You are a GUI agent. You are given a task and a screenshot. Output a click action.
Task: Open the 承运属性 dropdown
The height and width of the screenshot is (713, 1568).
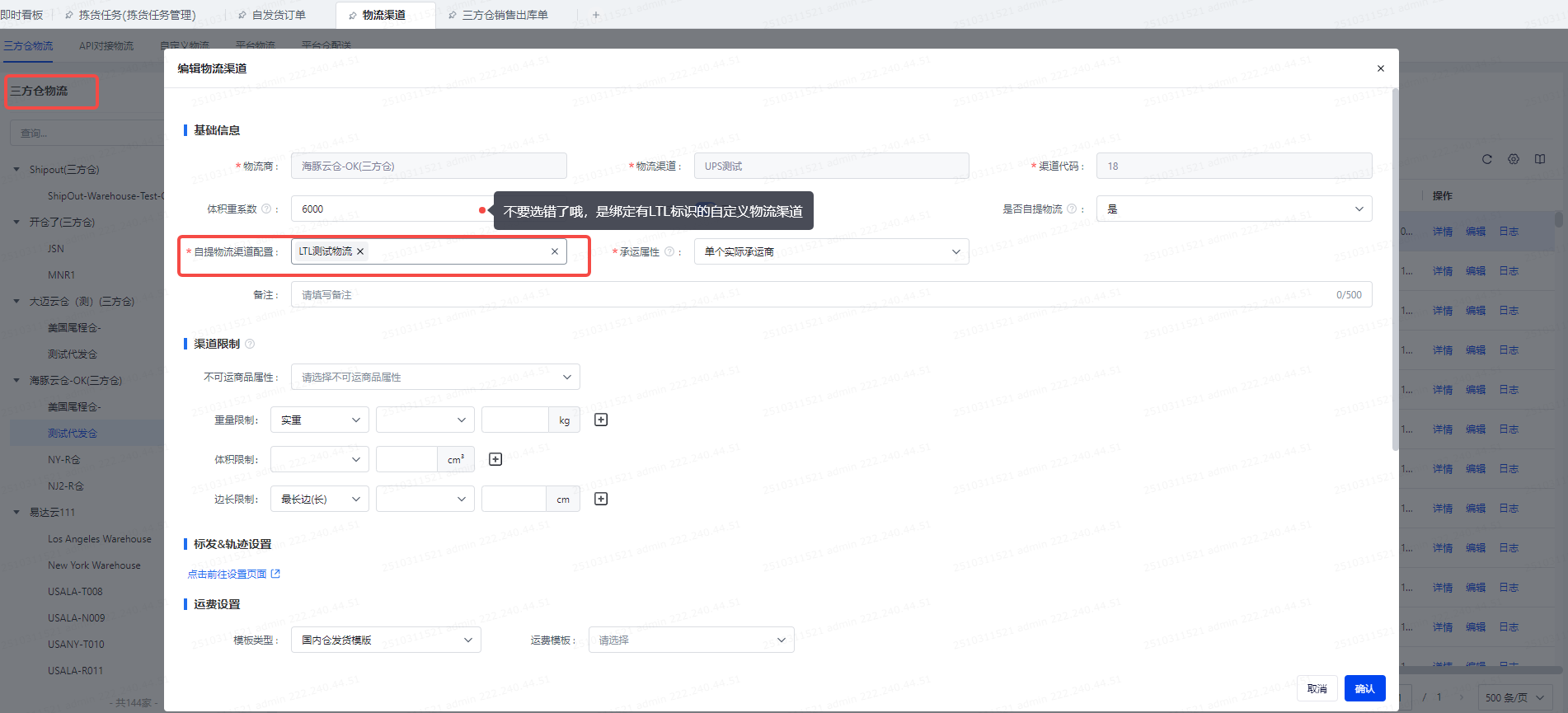pos(832,251)
